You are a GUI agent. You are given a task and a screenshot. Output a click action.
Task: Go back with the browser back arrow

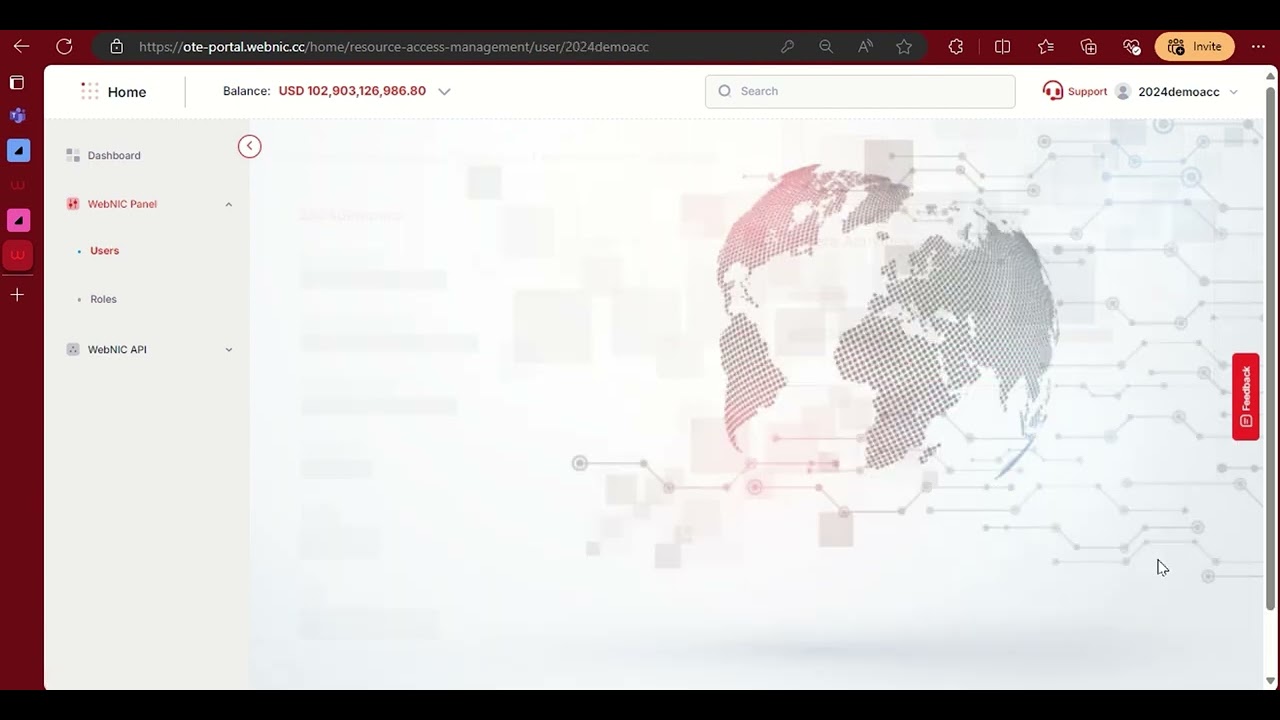(x=21, y=46)
